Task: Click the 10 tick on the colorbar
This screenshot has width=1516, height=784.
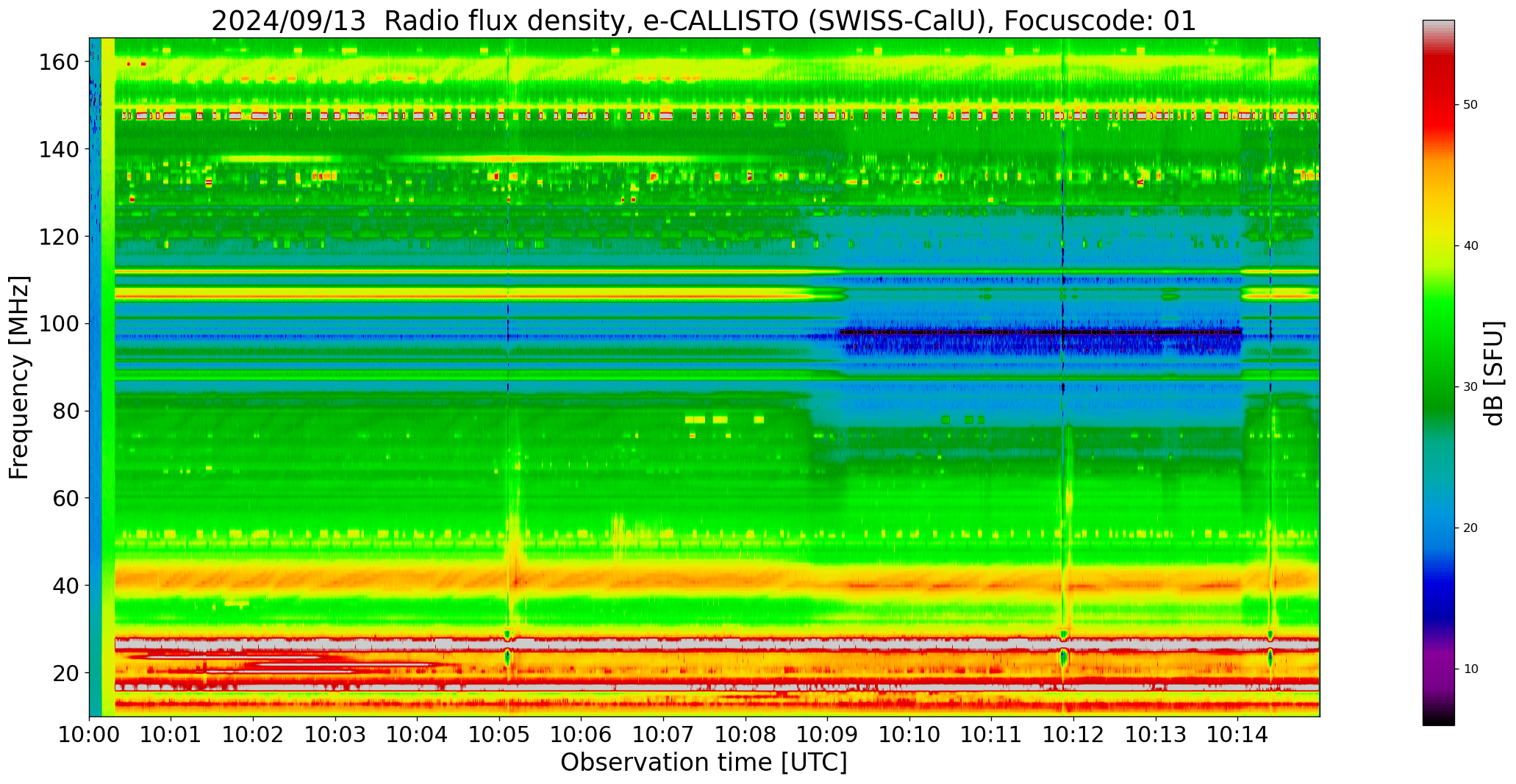Action: tap(1470, 669)
